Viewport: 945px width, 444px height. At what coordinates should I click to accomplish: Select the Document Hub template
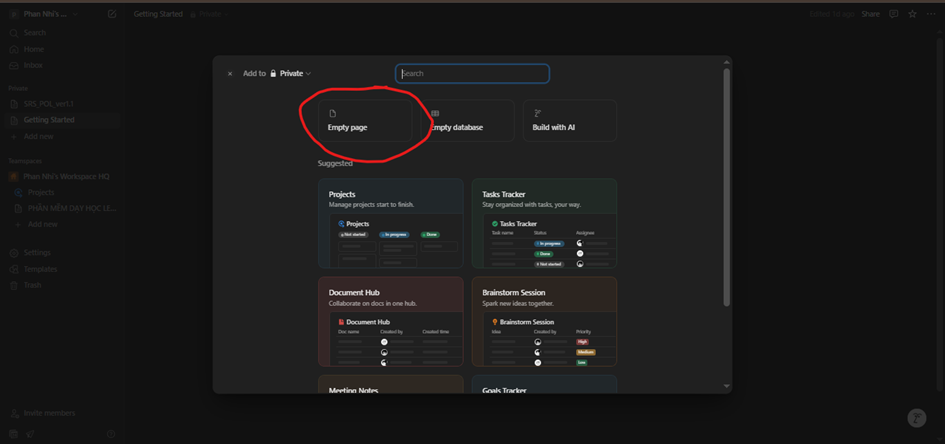pyautogui.click(x=390, y=321)
